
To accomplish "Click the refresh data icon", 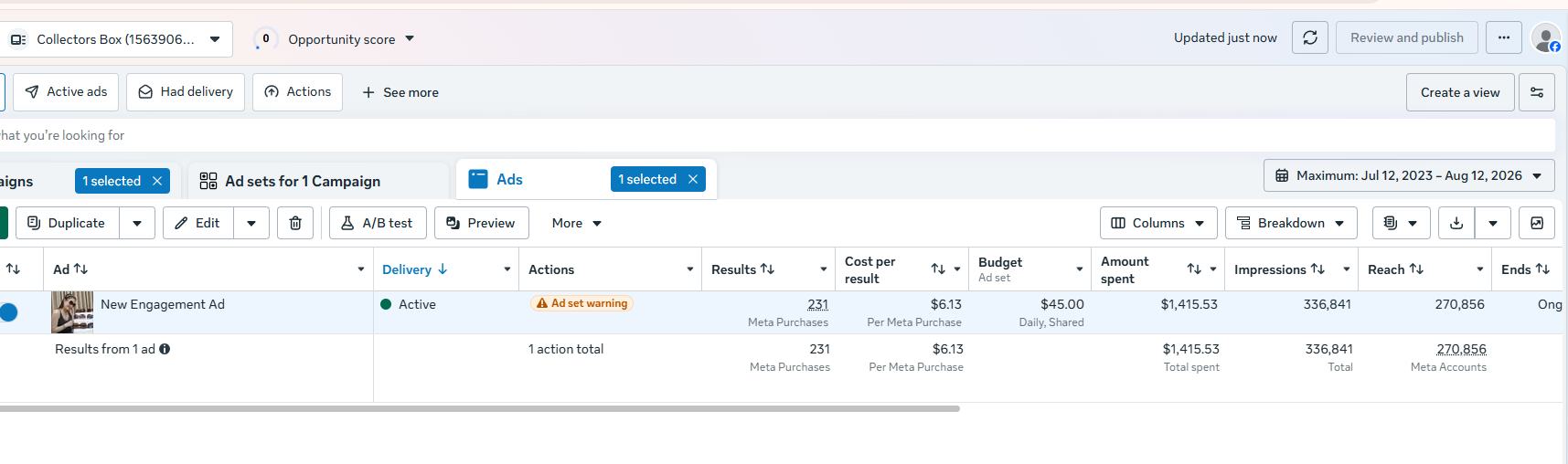I will click(x=1309, y=37).
